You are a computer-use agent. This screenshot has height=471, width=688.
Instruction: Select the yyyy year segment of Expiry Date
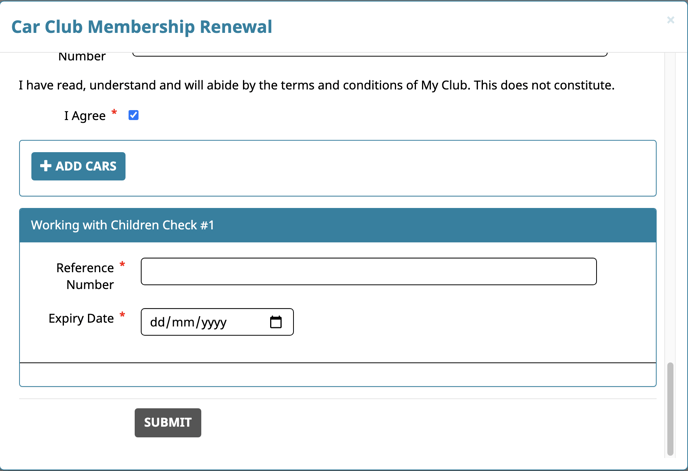pyautogui.click(x=214, y=323)
